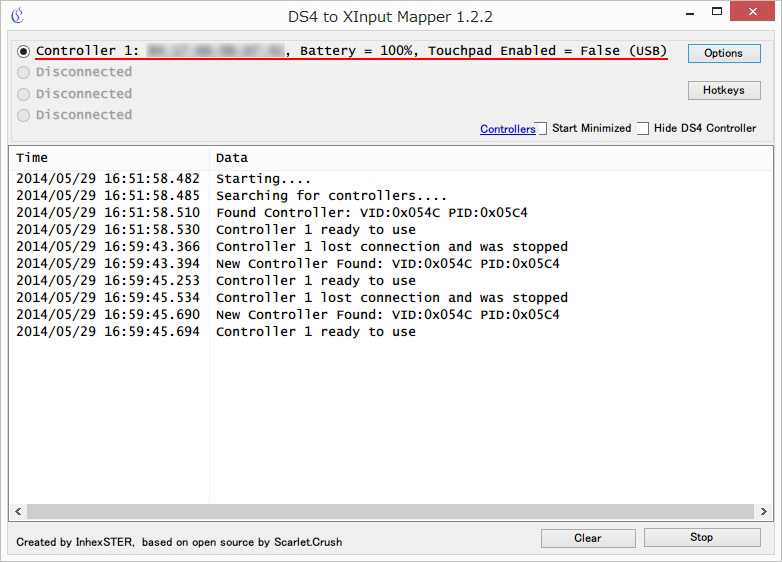Minimize the DS4 to XInput Mapper window
The width and height of the screenshot is (782, 562).
(x=690, y=13)
